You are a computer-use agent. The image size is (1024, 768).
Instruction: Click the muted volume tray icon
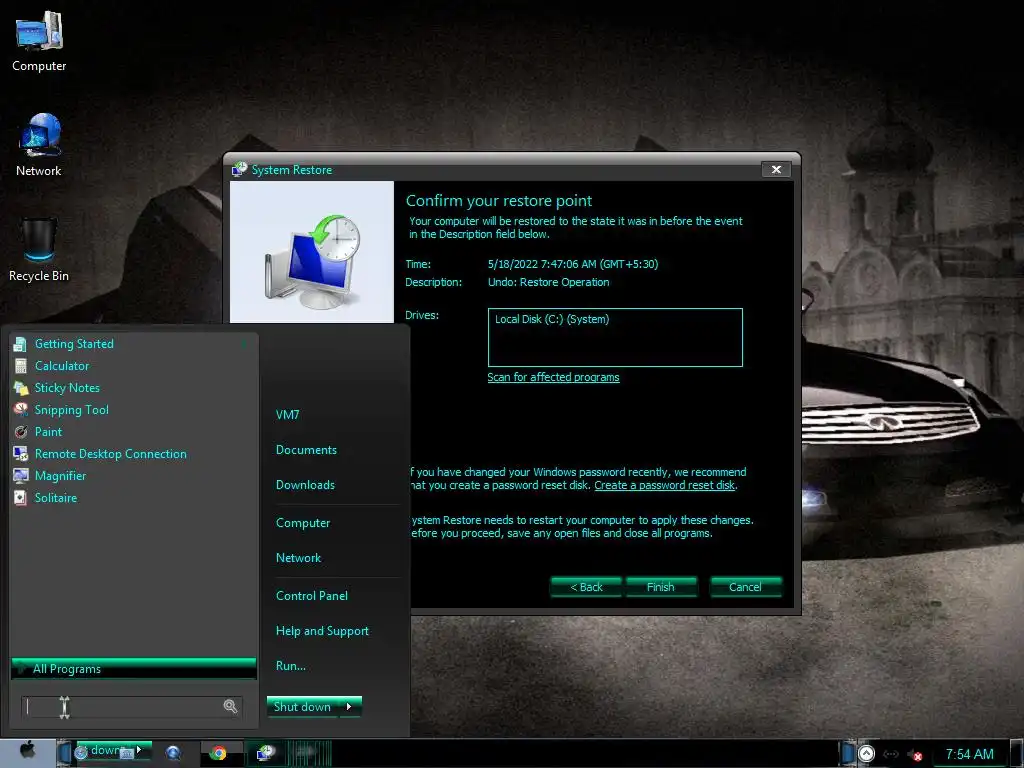[x=914, y=755]
